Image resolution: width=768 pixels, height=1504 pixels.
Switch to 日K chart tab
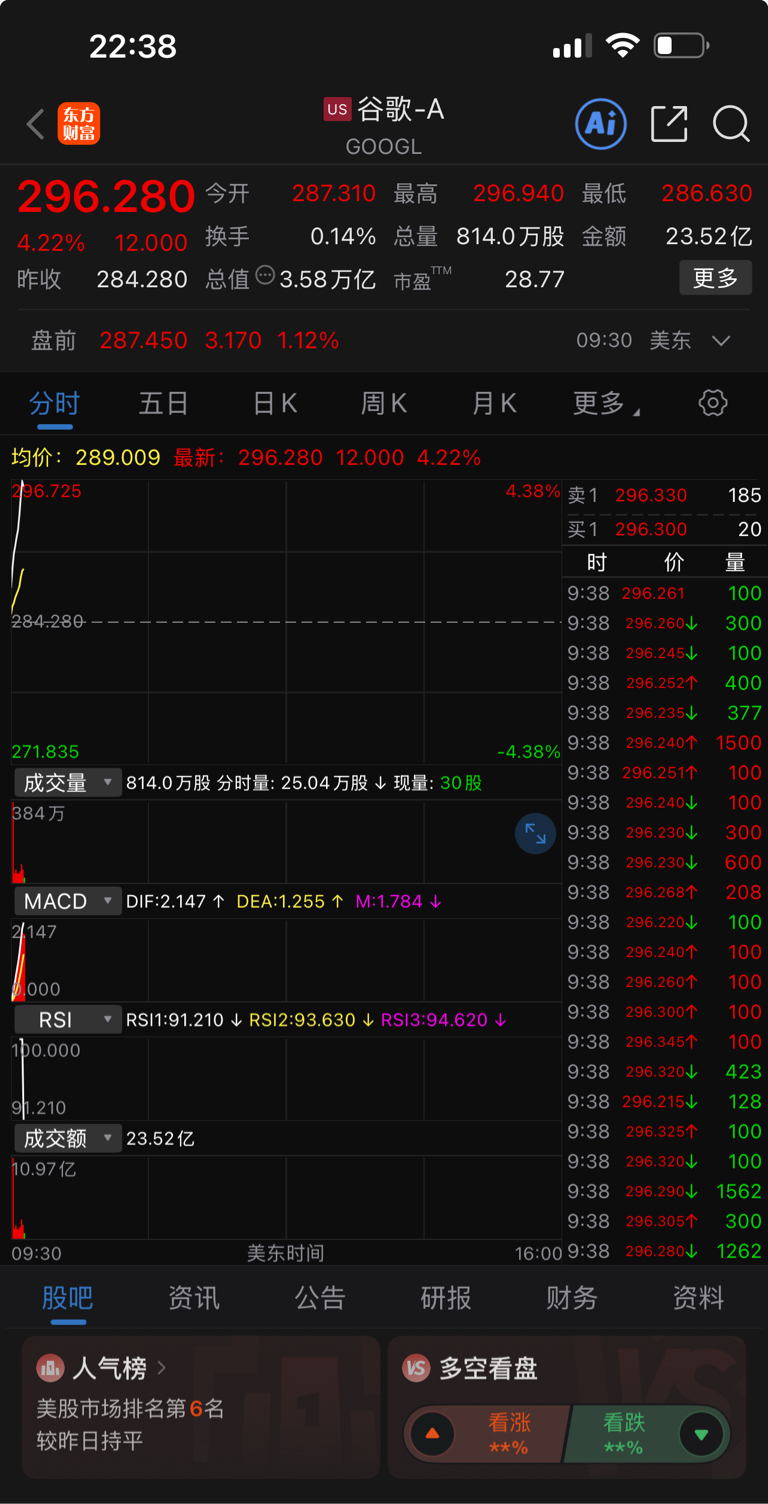pos(274,403)
